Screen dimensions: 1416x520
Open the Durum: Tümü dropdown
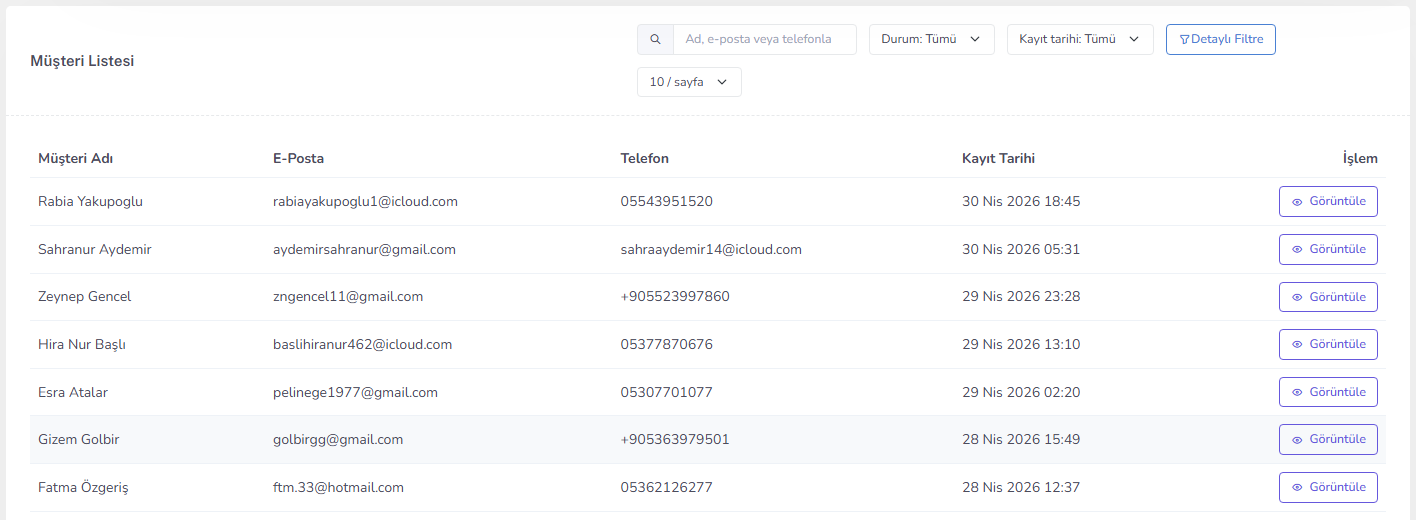coord(931,39)
